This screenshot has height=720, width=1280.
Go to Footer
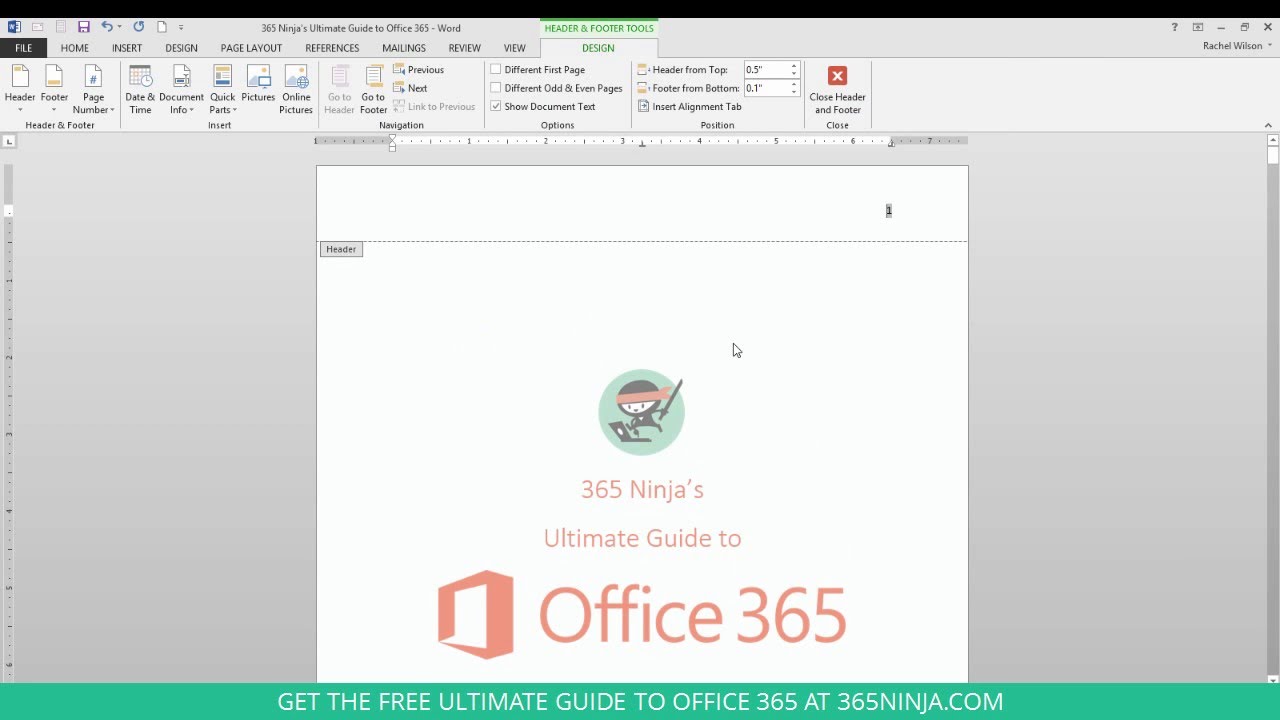[x=373, y=90]
